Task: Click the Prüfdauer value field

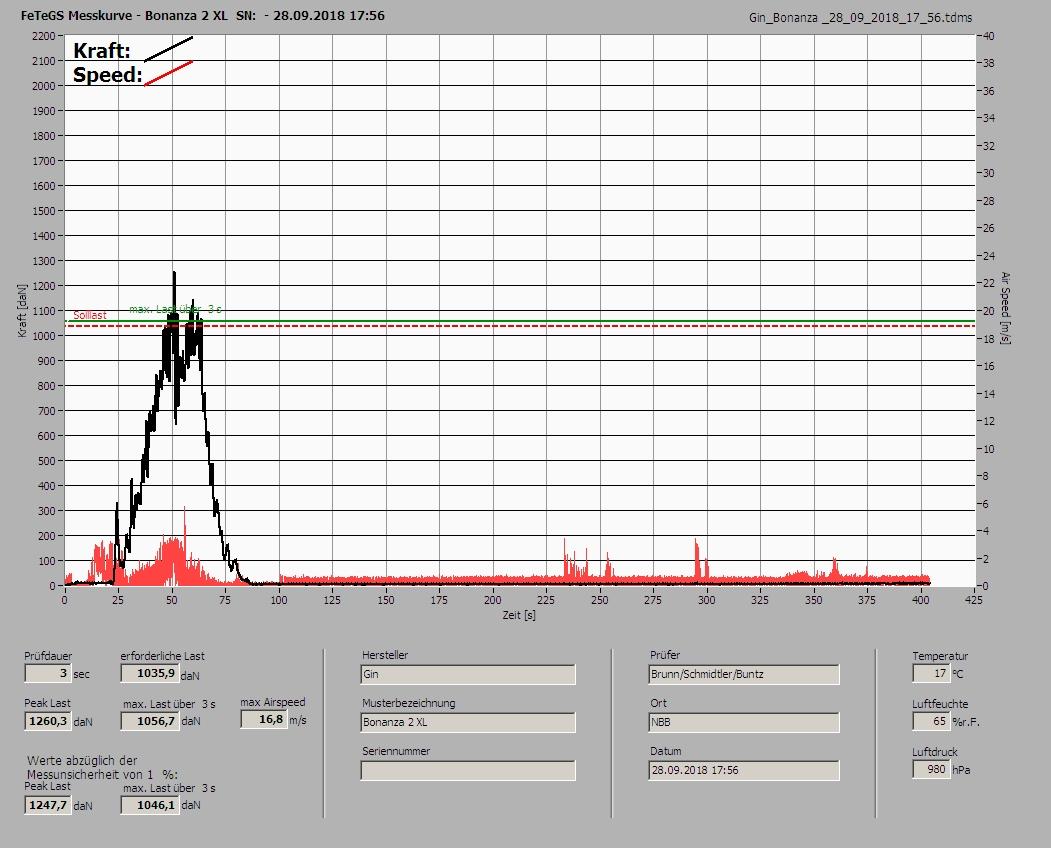Action: click(x=47, y=673)
